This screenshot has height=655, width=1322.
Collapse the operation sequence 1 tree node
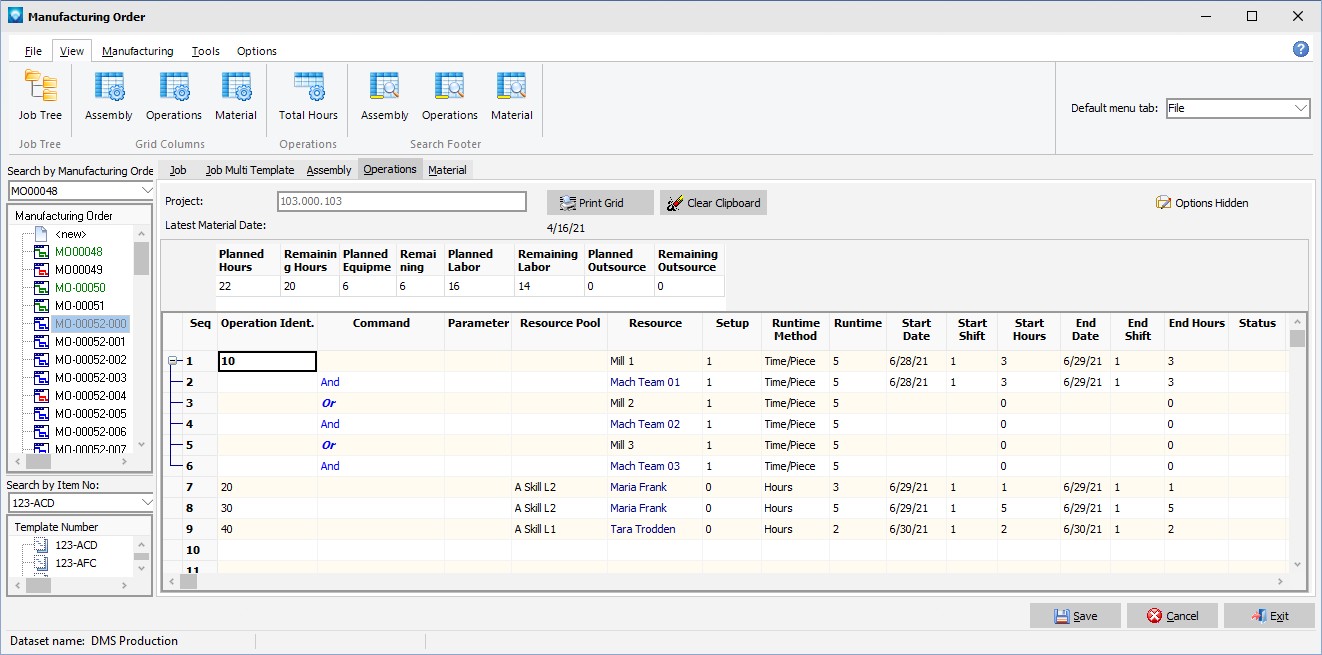pyautogui.click(x=173, y=361)
